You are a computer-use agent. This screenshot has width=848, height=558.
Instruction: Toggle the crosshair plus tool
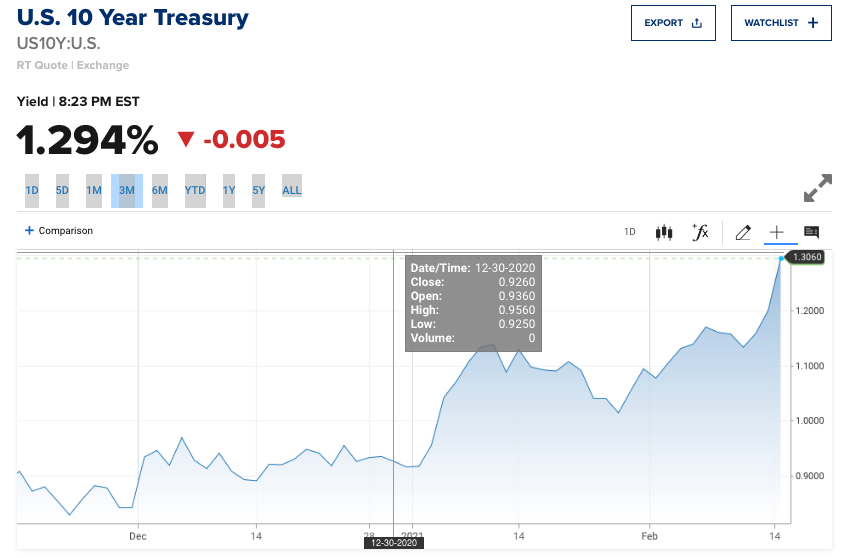(x=776, y=232)
